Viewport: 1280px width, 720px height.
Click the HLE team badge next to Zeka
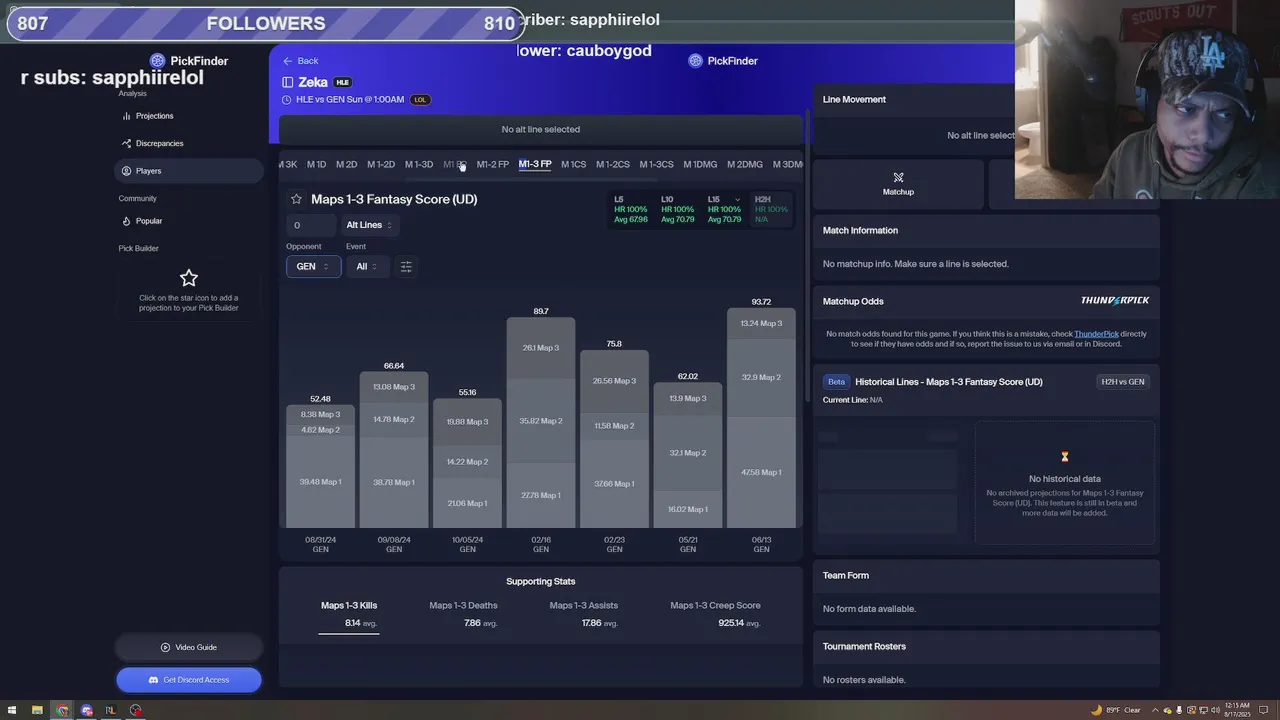[x=343, y=82]
